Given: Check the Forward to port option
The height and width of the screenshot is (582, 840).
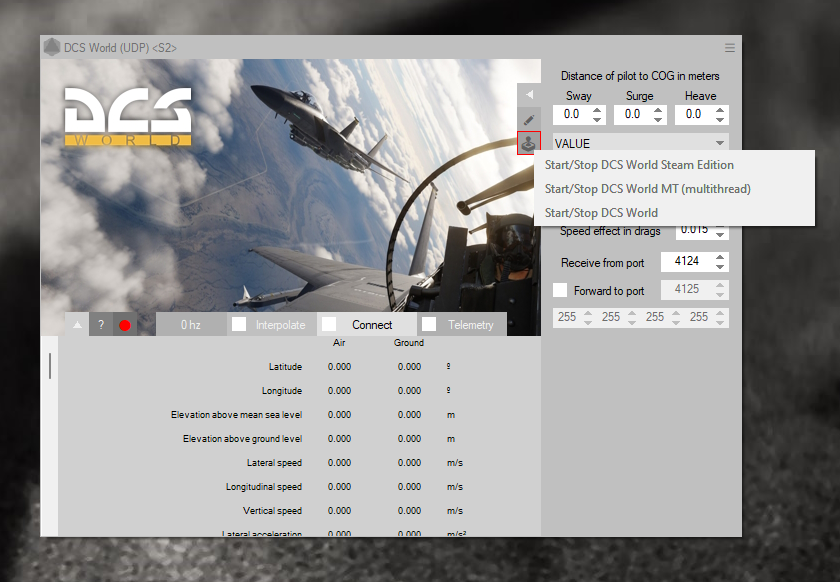Looking at the screenshot, I should pyautogui.click(x=560, y=291).
